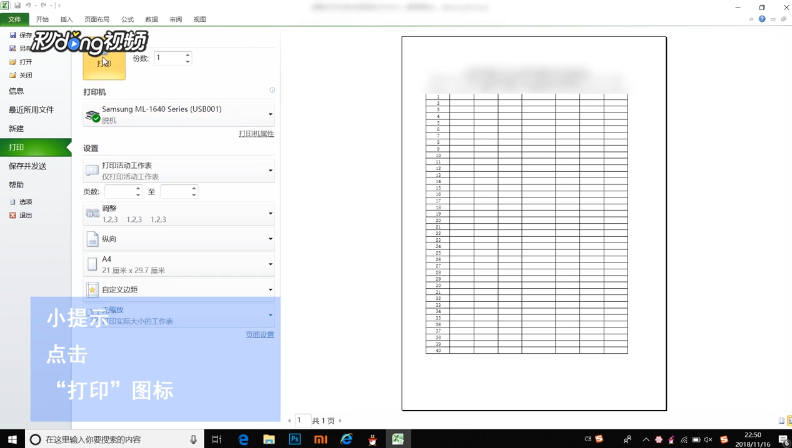Click the 份数 copies number field

(169, 58)
